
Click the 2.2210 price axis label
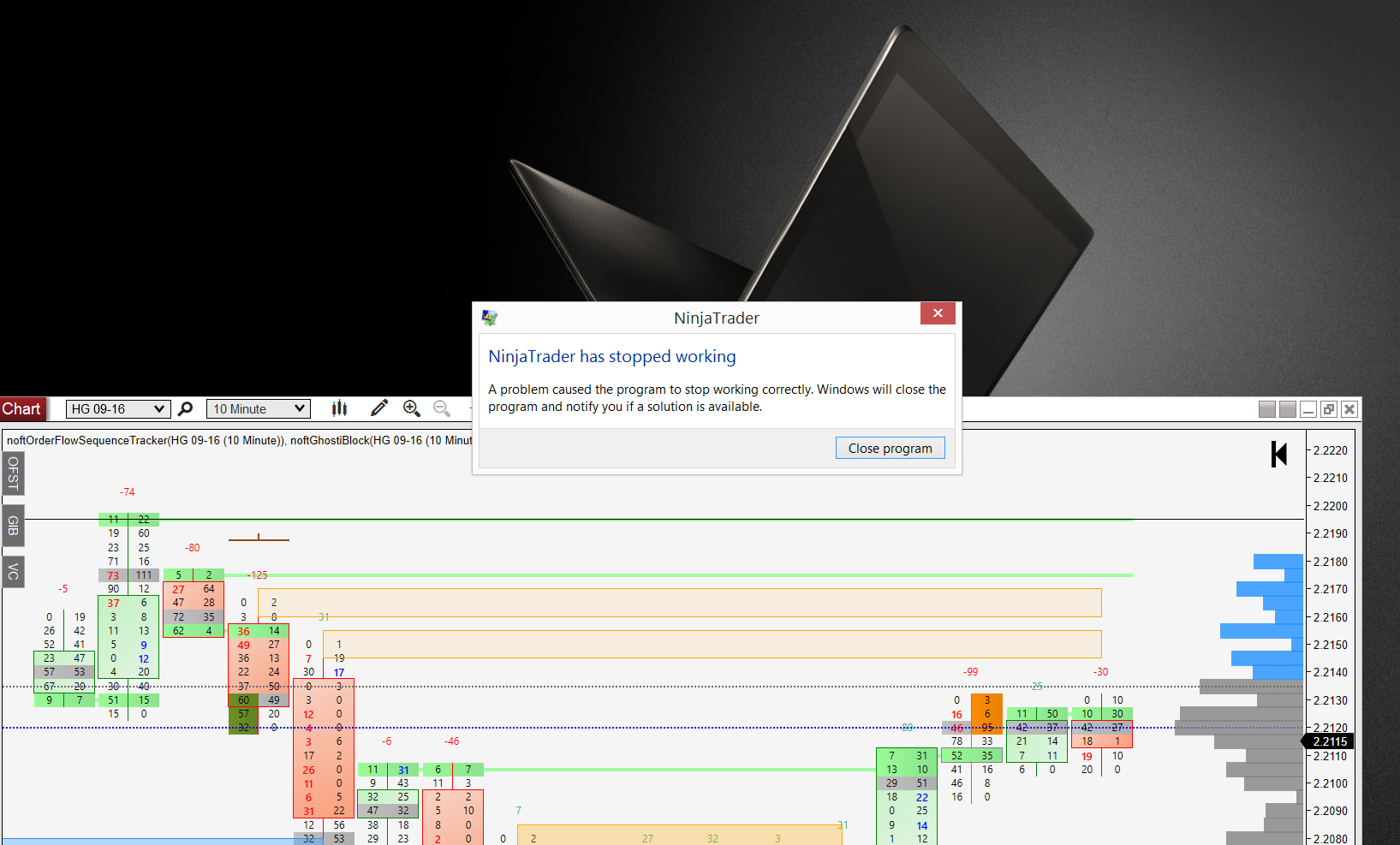pos(1331,478)
